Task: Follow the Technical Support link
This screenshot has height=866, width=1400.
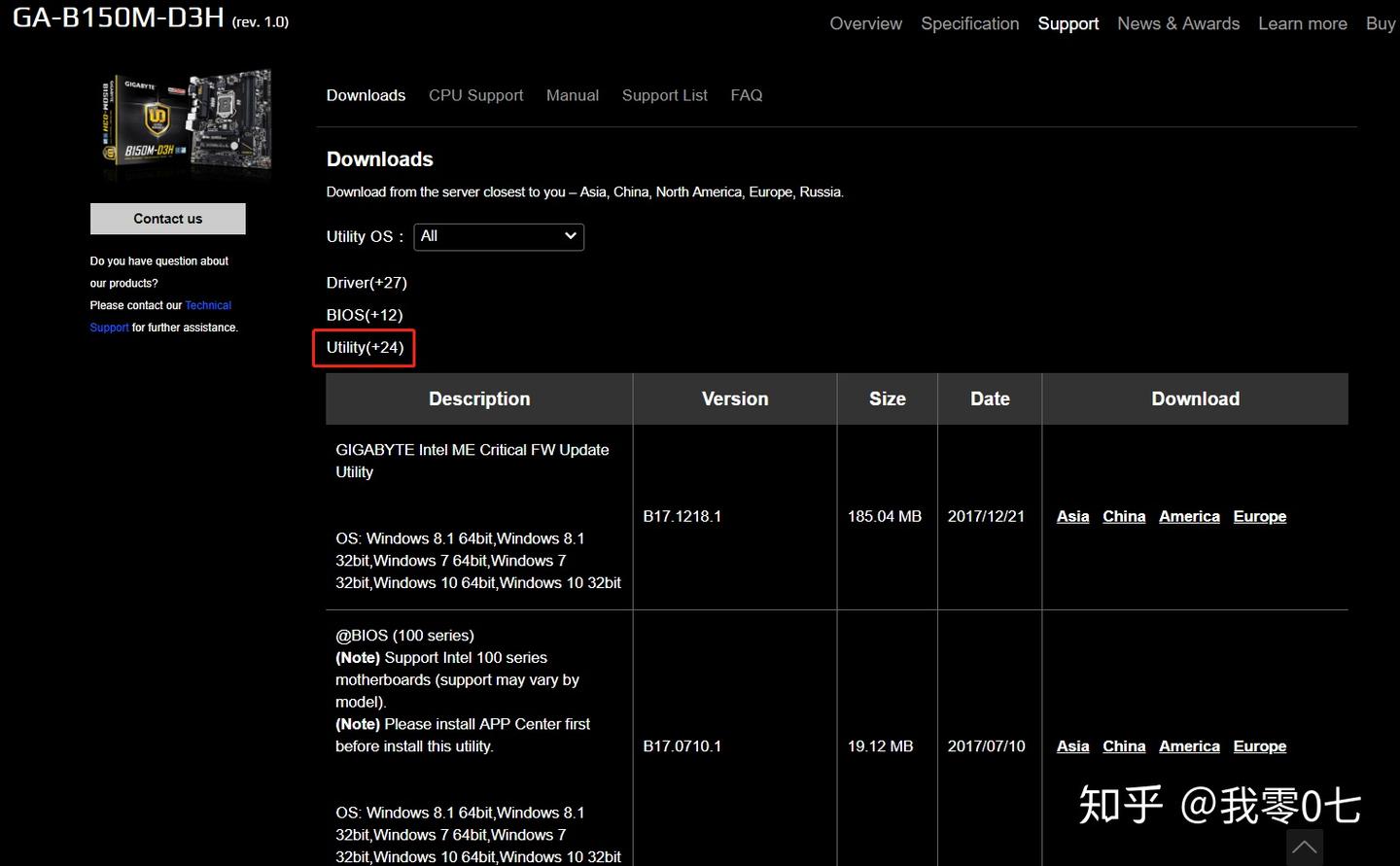Action: coord(208,305)
